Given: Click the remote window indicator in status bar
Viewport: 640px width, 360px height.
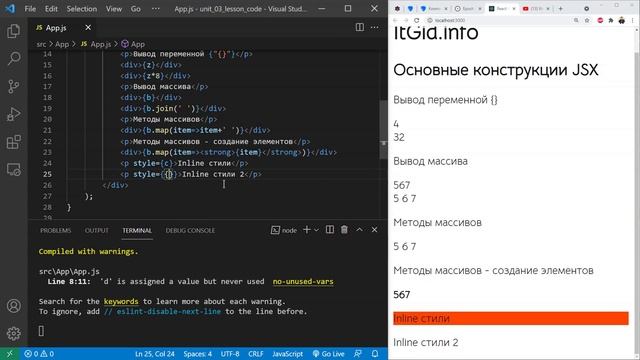Looking at the screenshot, I should (x=9, y=354).
